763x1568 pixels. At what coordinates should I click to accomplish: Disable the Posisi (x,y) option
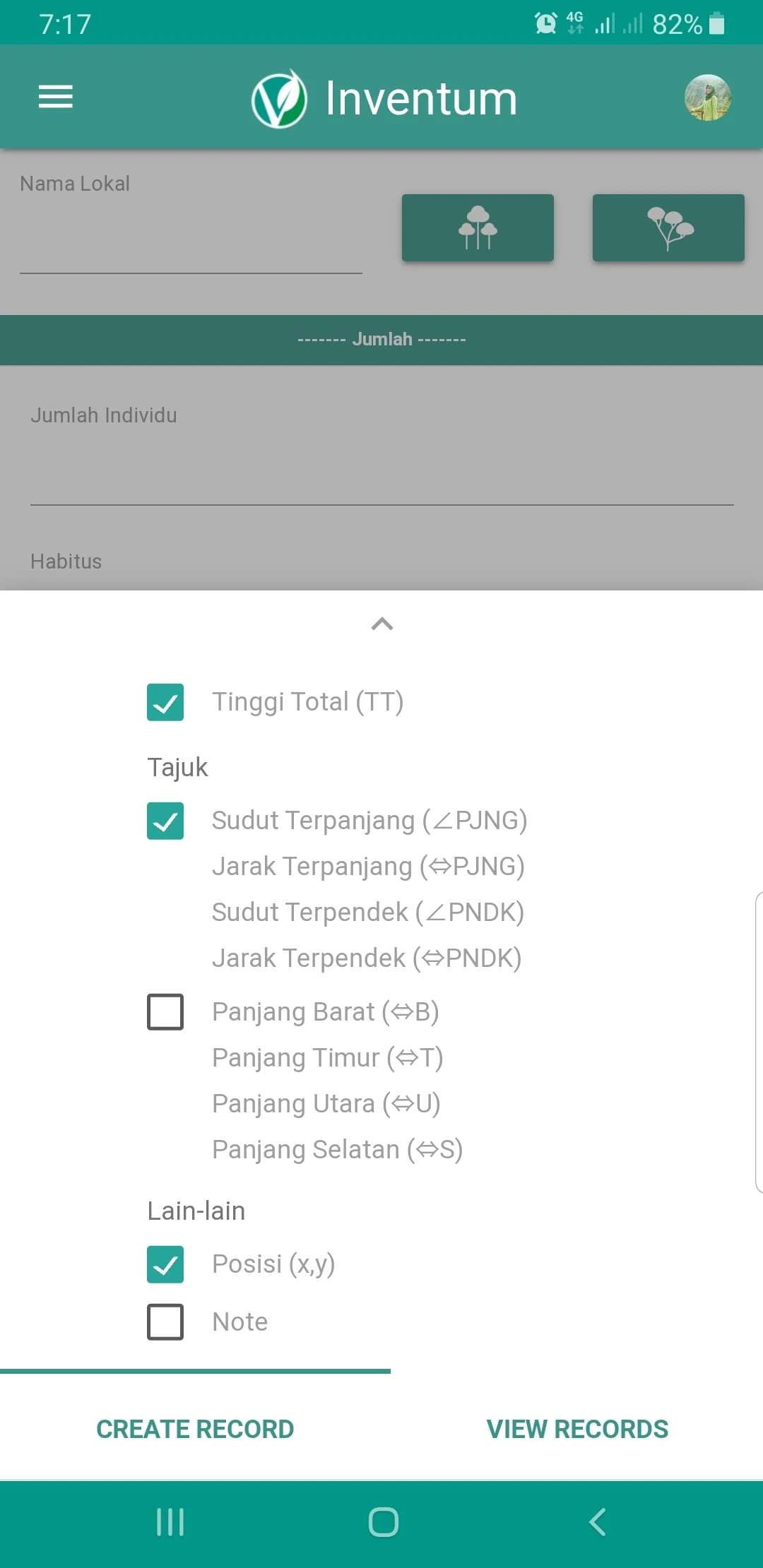165,1264
